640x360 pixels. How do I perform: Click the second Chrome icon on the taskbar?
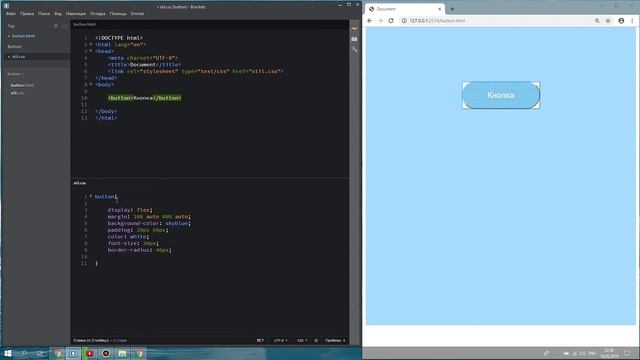coord(139,353)
